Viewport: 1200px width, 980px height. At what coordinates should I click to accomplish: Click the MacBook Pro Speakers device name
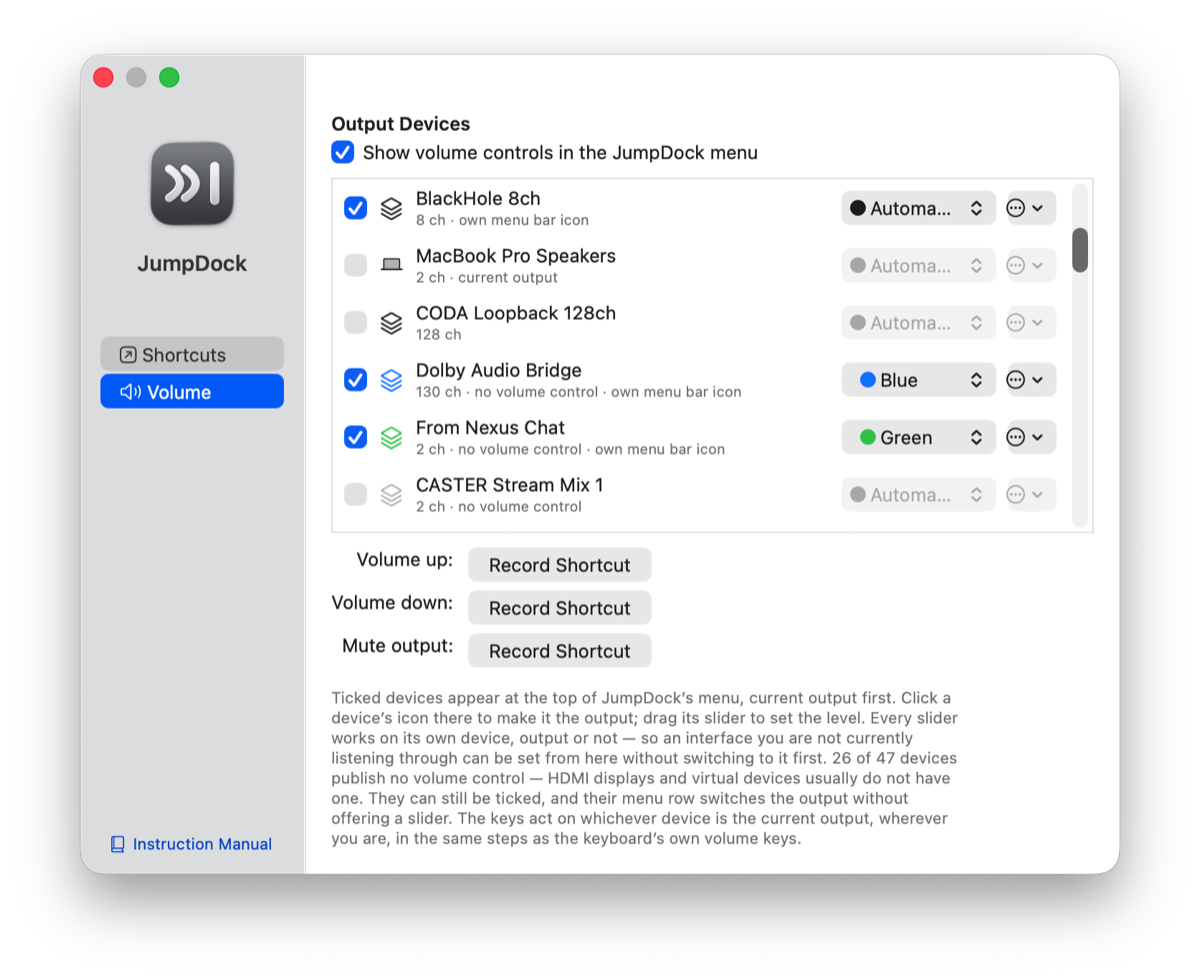[x=516, y=255]
